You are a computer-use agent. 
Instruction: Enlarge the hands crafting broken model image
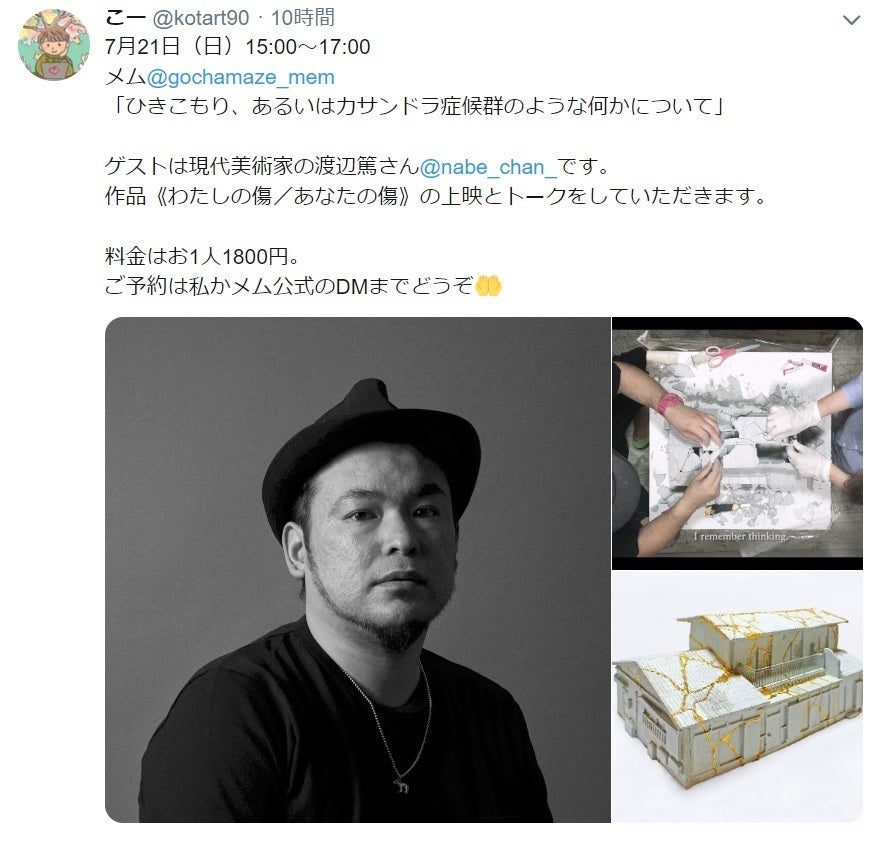click(737, 443)
